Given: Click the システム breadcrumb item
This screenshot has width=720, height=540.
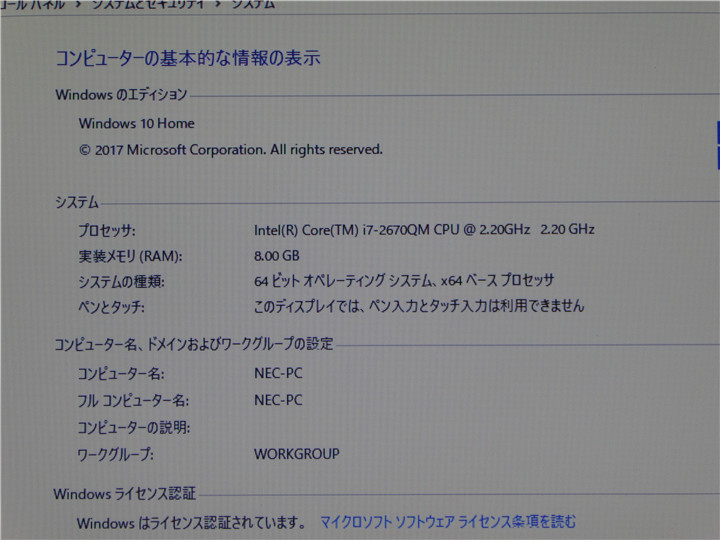Looking at the screenshot, I should point(253,4).
